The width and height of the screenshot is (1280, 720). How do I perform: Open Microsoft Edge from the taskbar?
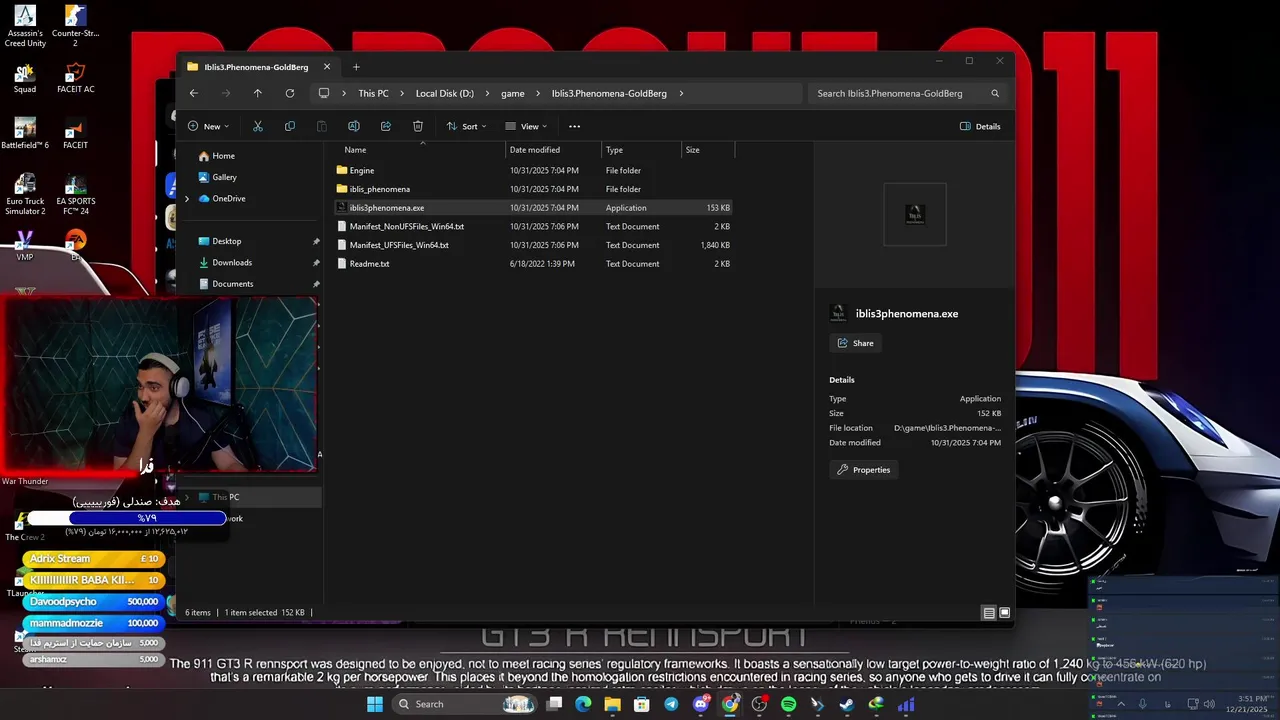tap(583, 704)
